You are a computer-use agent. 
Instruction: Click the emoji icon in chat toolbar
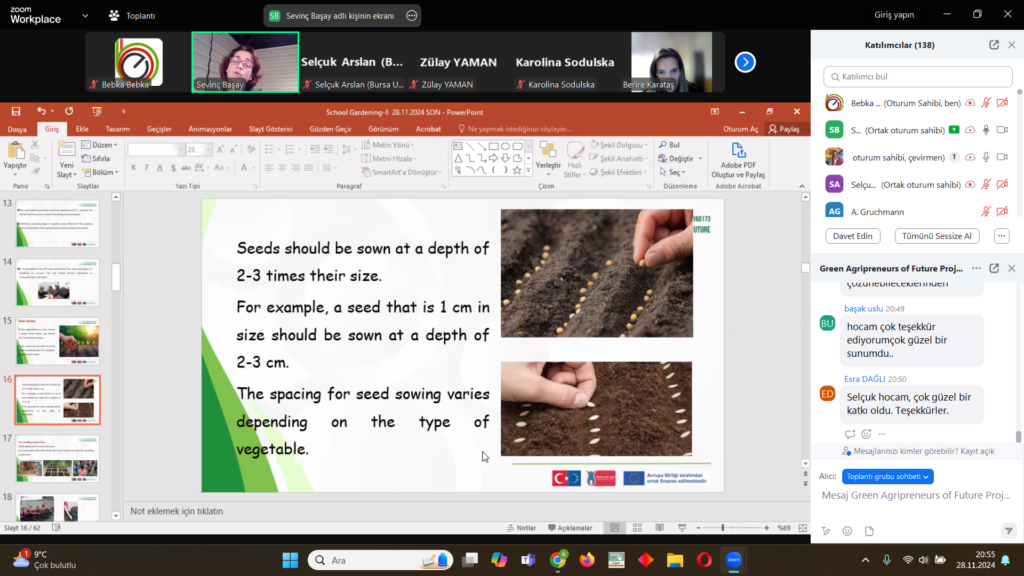(847, 531)
